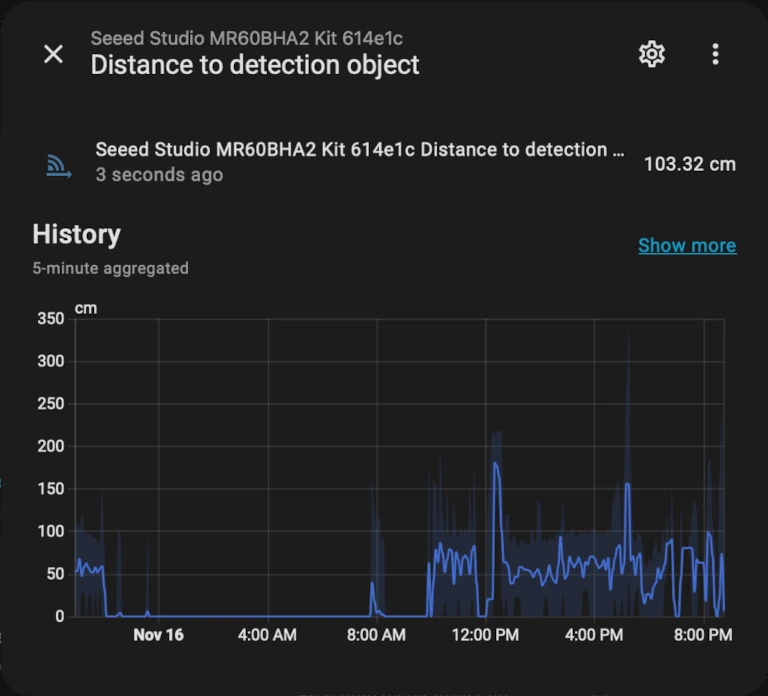Click the 4:00 PM axis label
The width and height of the screenshot is (768, 696).
pyautogui.click(x=594, y=635)
